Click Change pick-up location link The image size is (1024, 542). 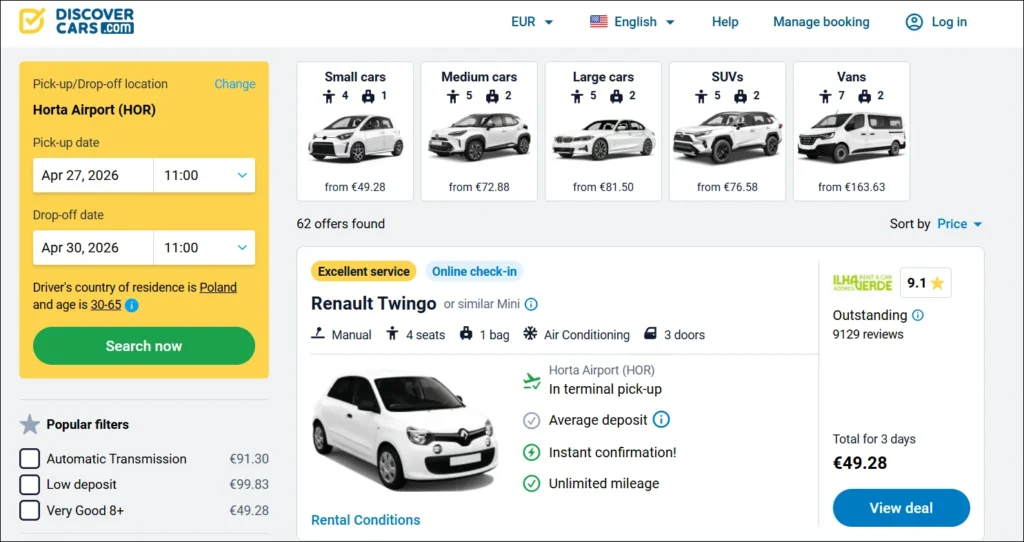pos(234,84)
